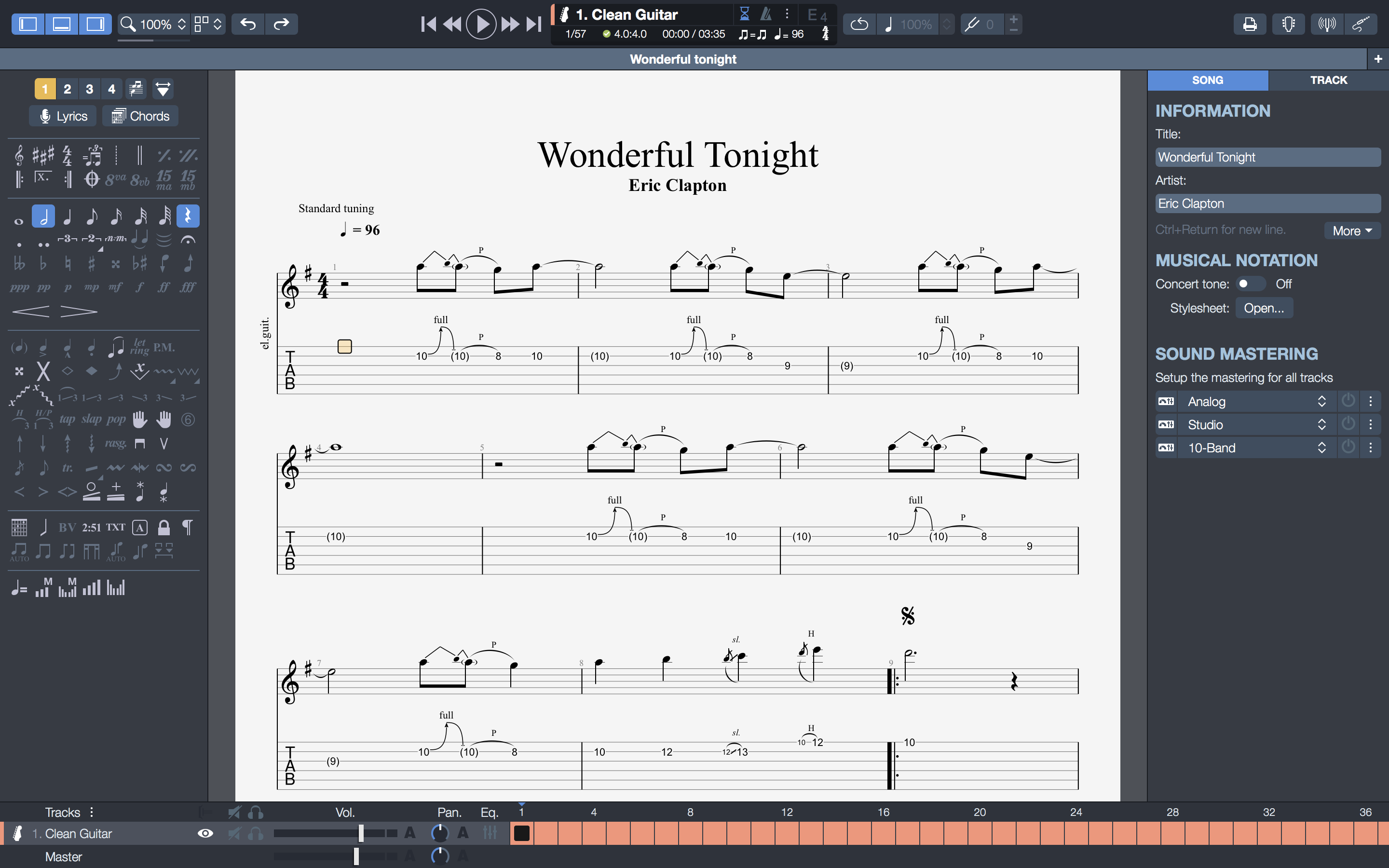The width and height of the screenshot is (1389, 868).
Task: Switch to the SONG tab
Action: point(1208,81)
